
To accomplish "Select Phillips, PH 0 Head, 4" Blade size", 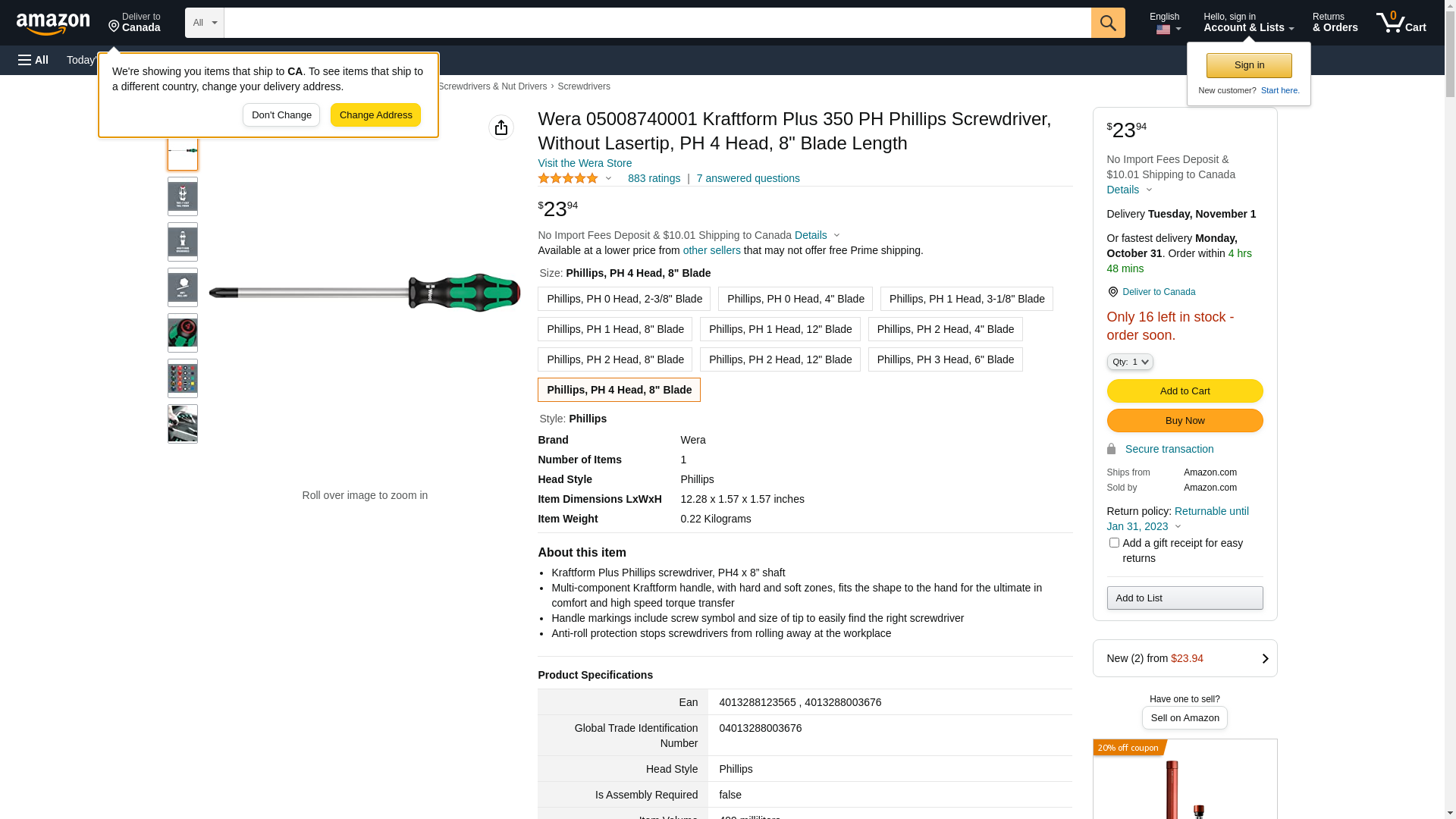I will (795, 299).
